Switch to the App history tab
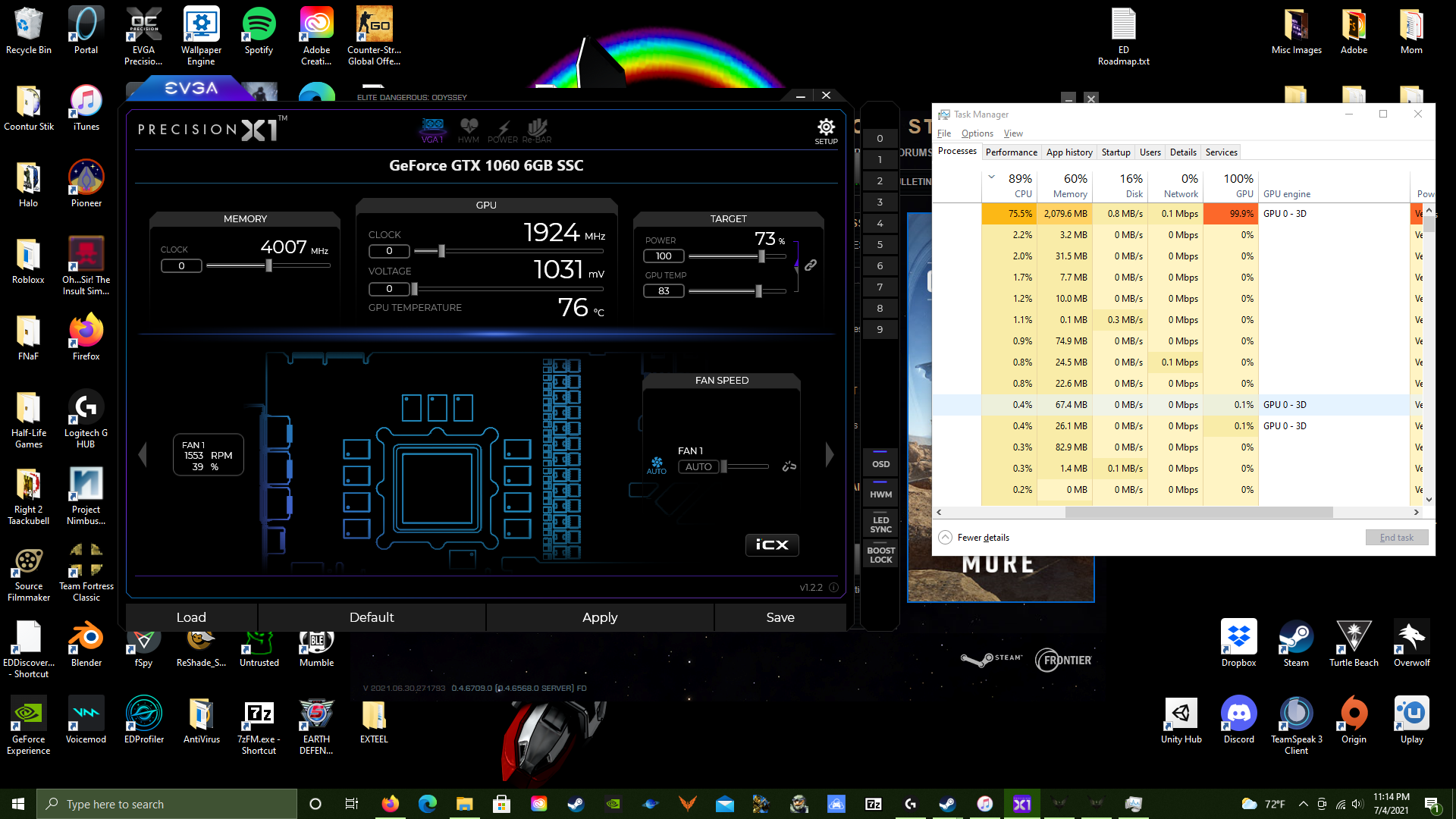The width and height of the screenshot is (1456, 819). [x=1069, y=152]
